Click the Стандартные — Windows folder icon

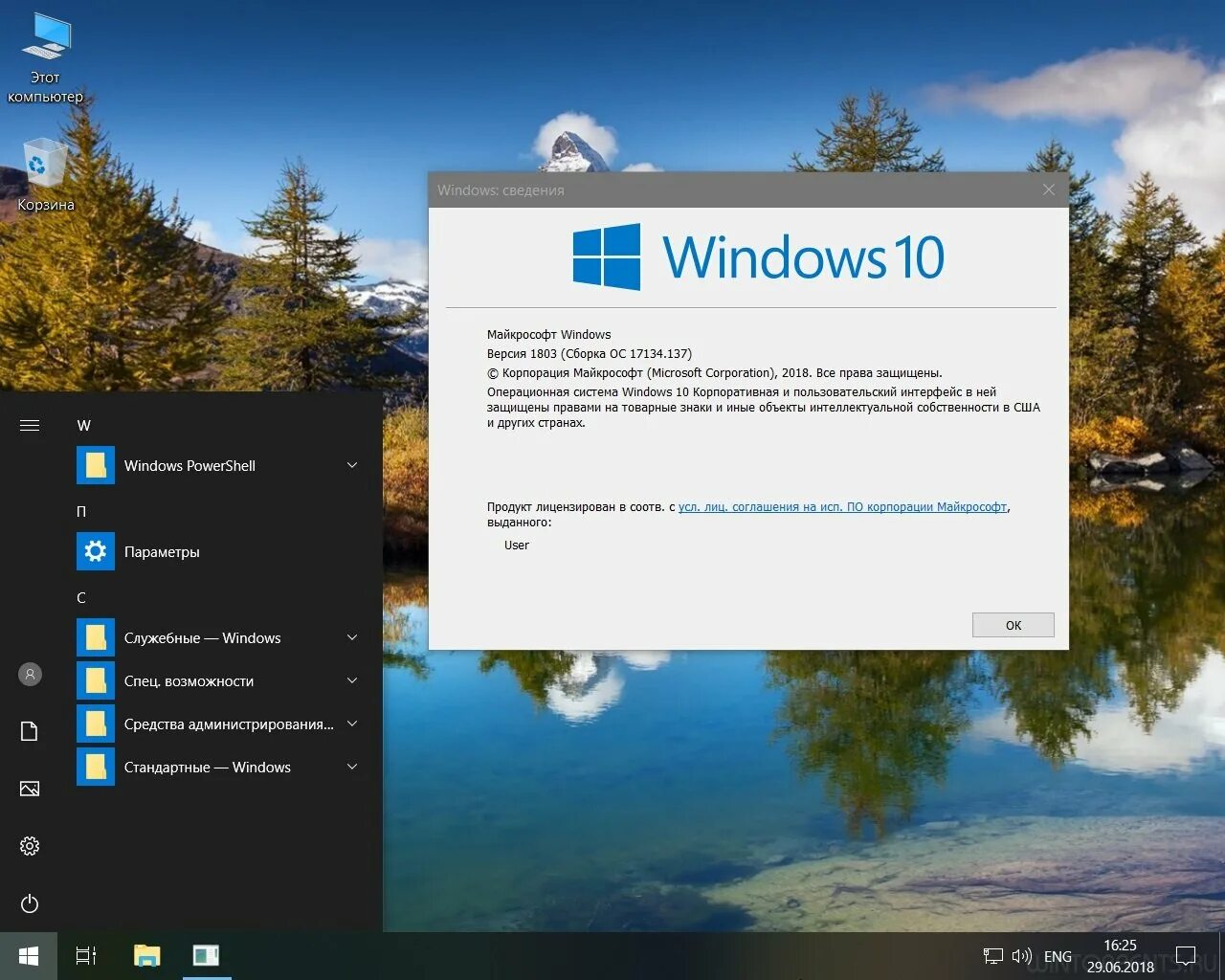pyautogui.click(x=96, y=768)
